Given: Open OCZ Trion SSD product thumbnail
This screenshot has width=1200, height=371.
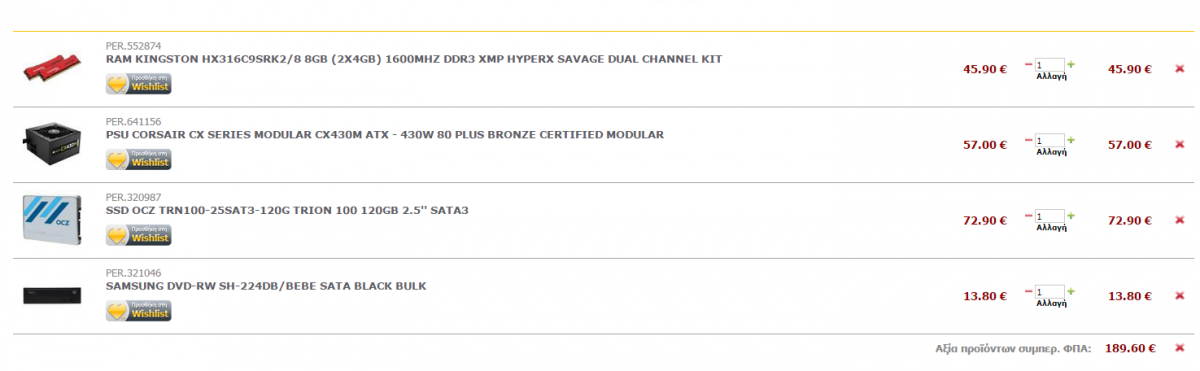Looking at the screenshot, I should [50, 221].
